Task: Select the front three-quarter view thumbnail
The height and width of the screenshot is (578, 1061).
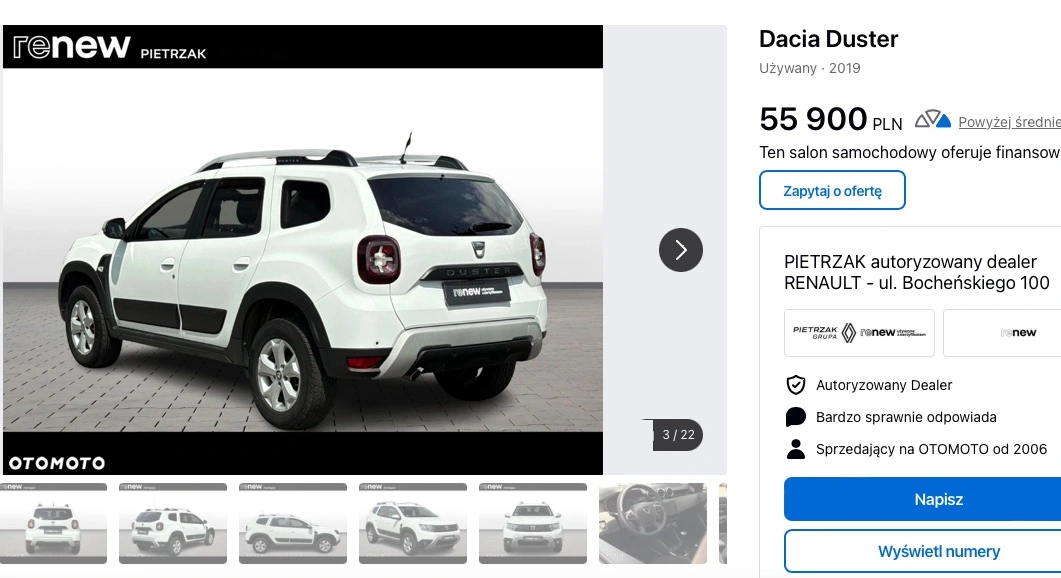Action: tap(413, 523)
